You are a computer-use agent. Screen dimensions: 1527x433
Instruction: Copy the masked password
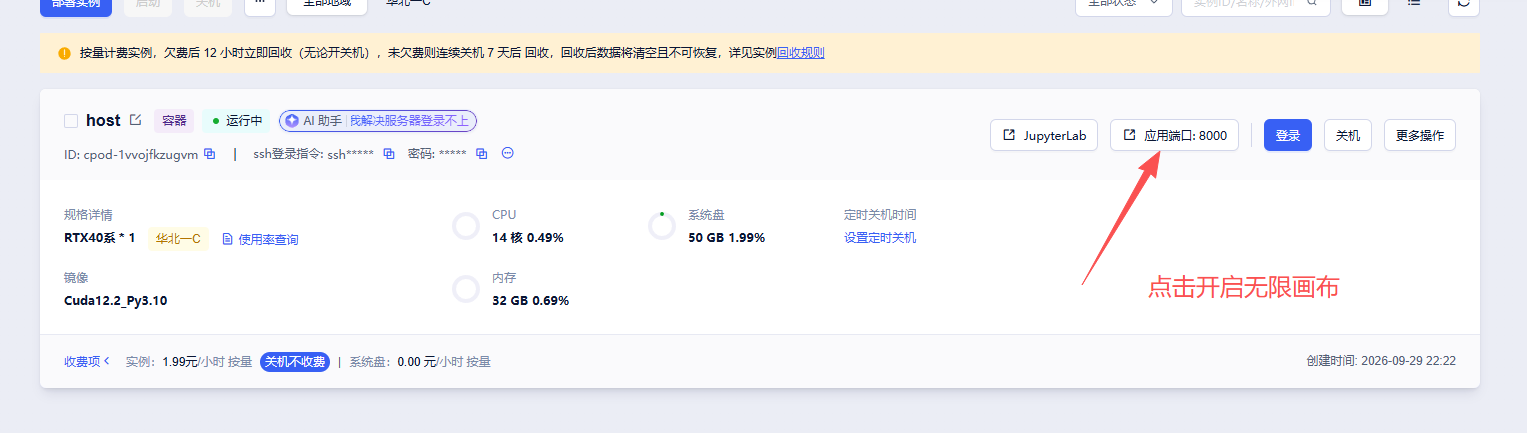tap(481, 154)
